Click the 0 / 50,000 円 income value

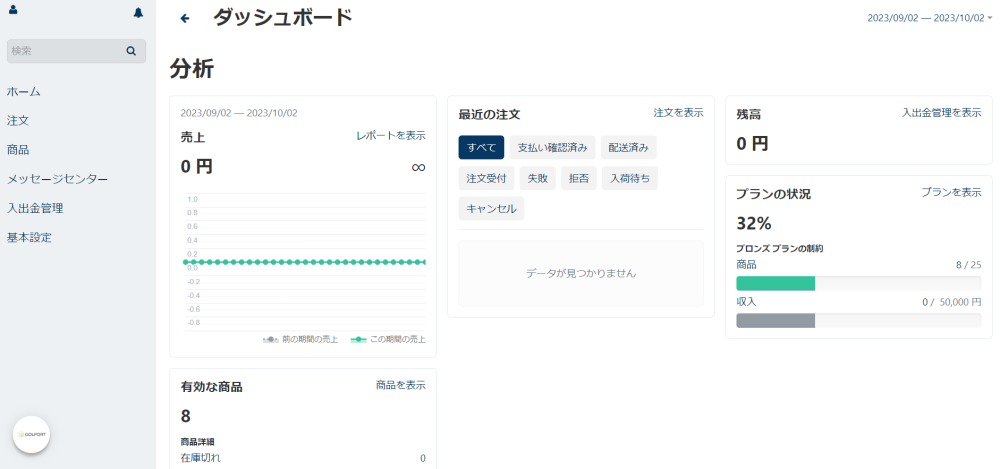952,302
